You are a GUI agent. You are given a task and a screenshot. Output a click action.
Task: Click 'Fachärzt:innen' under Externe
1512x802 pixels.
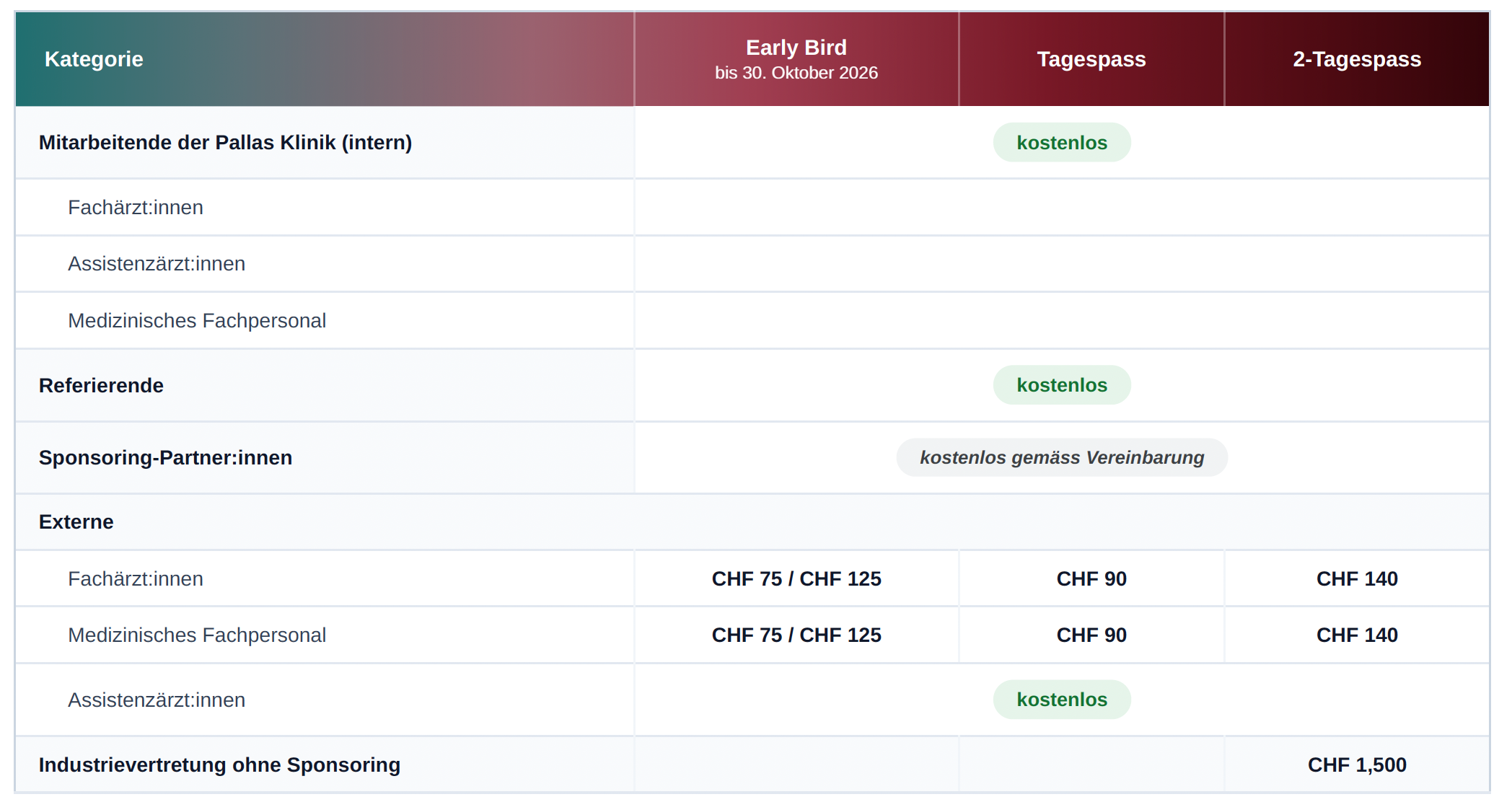point(136,579)
